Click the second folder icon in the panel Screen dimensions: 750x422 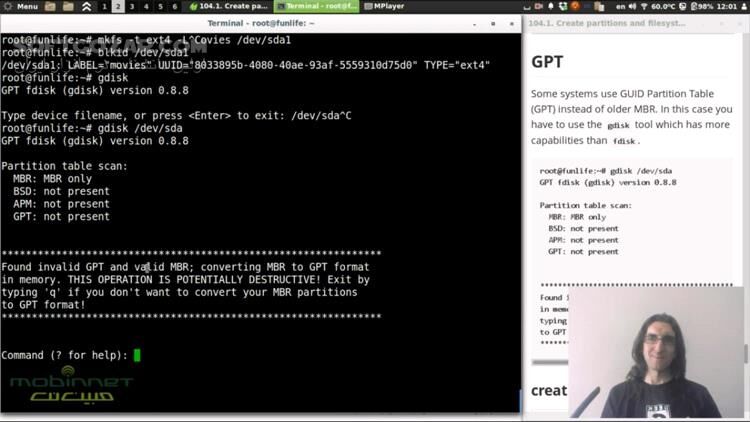tap(68, 6)
